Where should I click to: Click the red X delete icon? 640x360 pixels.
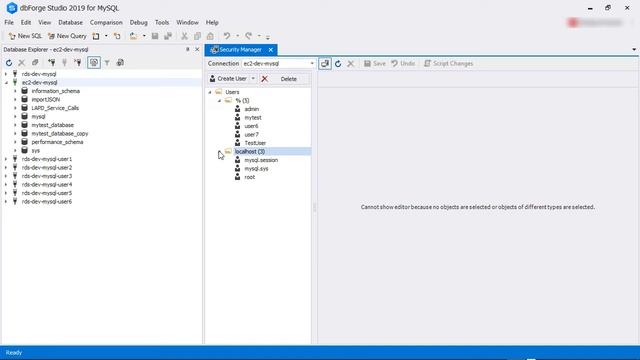pyautogui.click(x=264, y=79)
